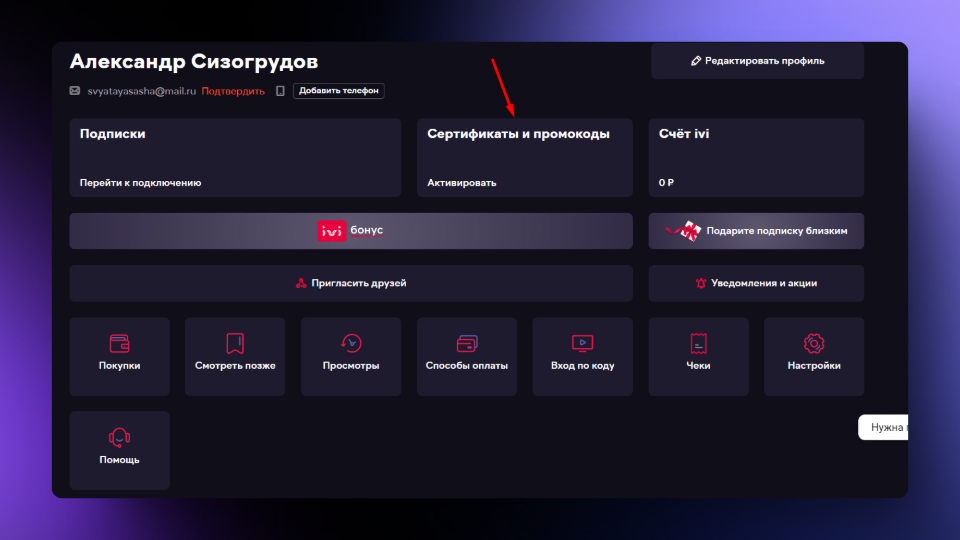Click the Чеки label
The image size is (960, 540).
click(698, 366)
